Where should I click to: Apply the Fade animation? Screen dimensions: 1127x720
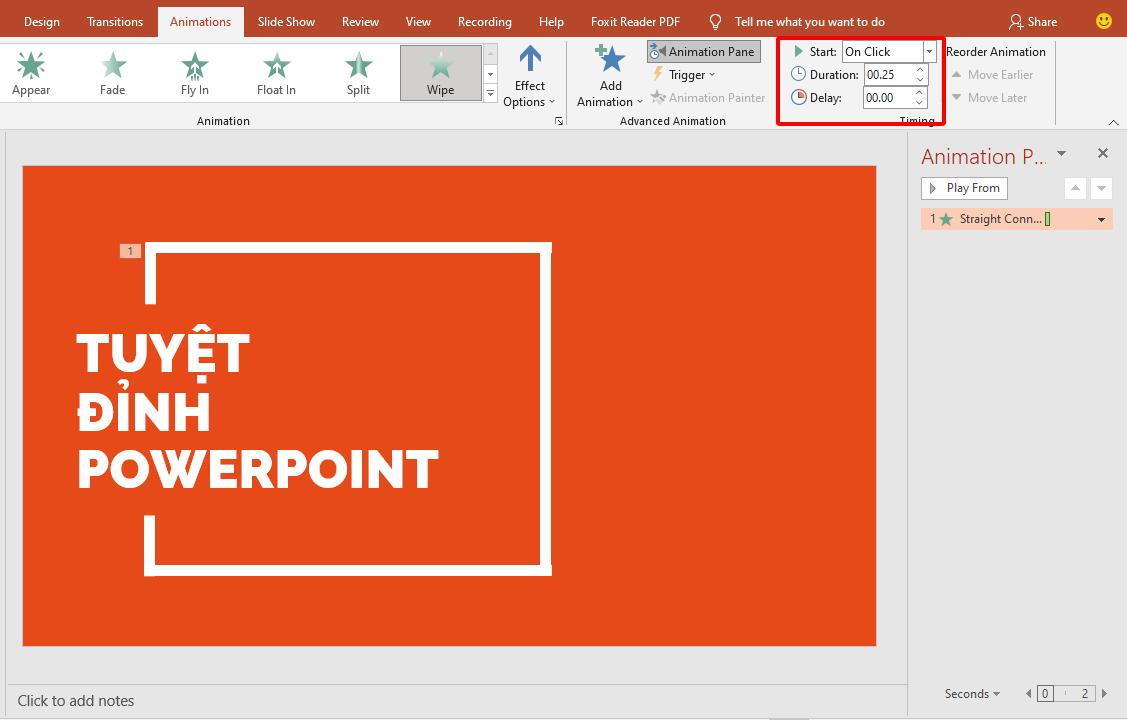point(112,70)
